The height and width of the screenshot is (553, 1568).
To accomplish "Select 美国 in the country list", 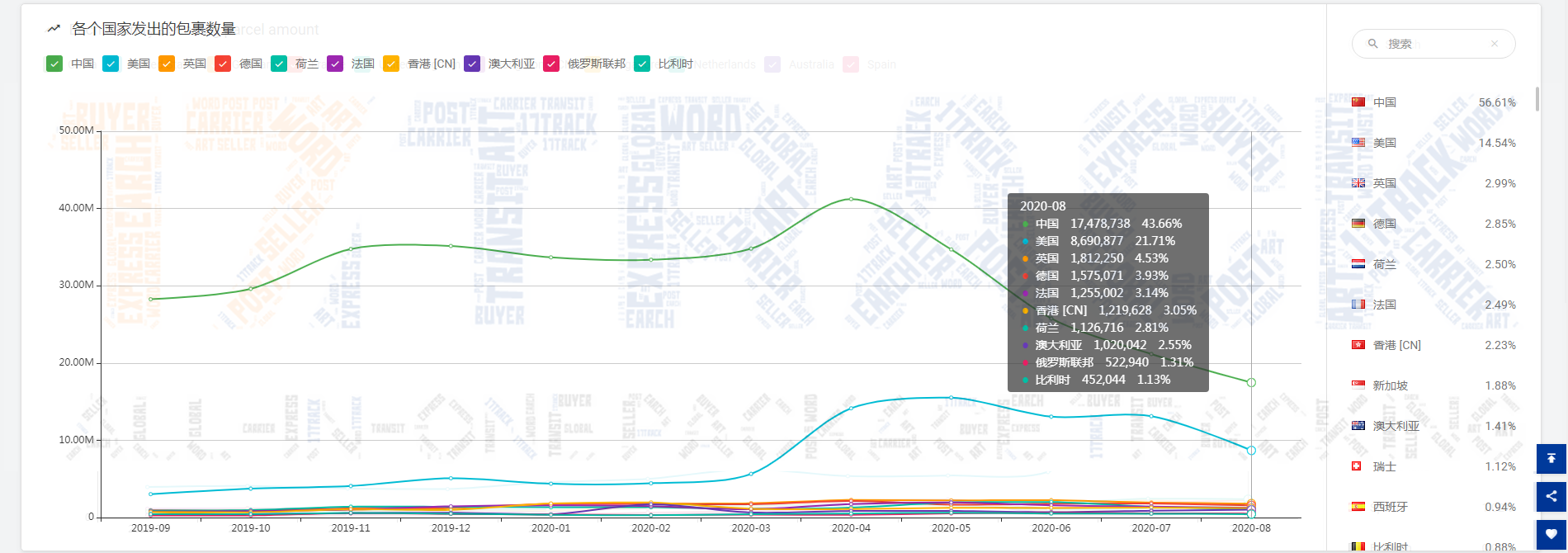I will [1385, 143].
